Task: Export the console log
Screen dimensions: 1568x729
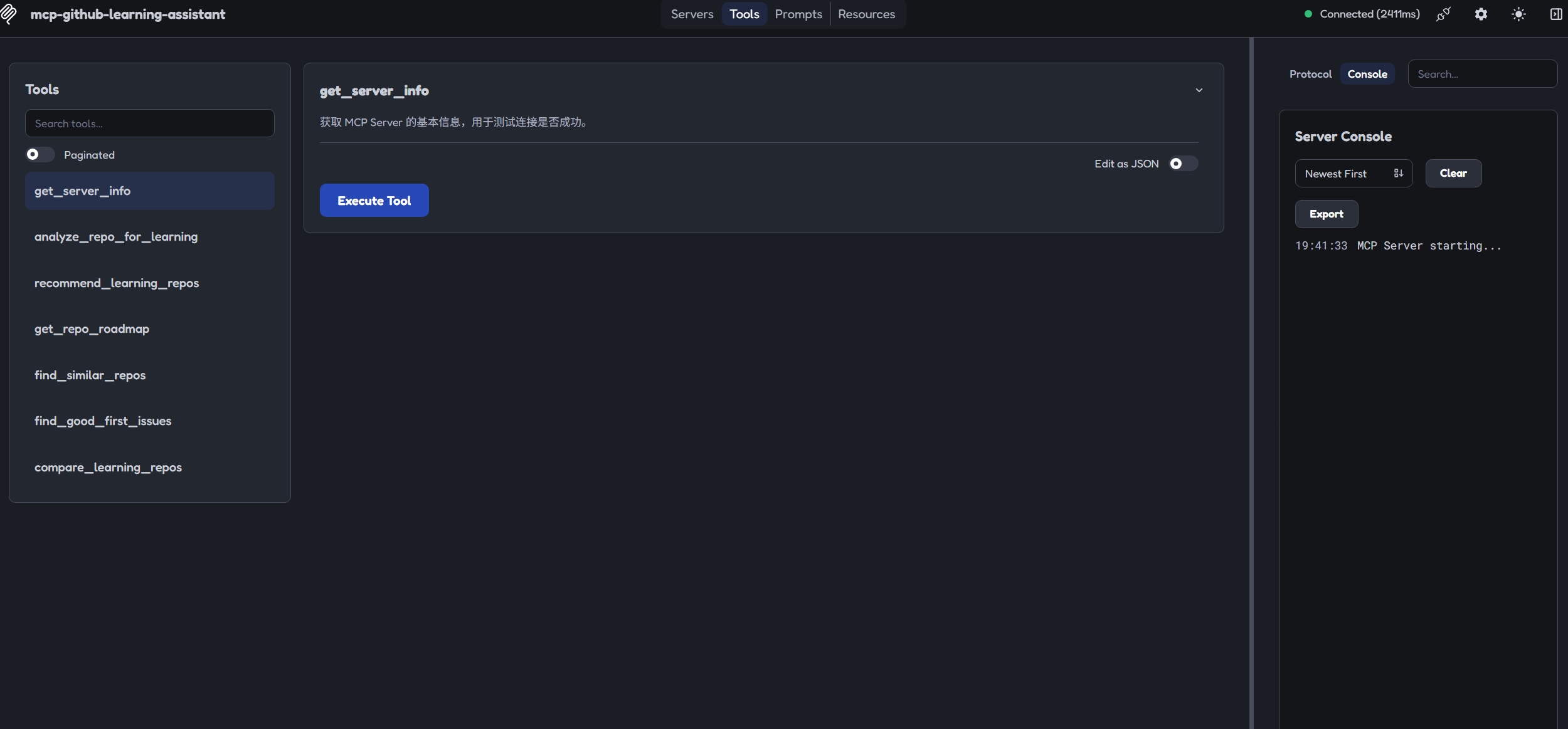Action: tap(1327, 214)
